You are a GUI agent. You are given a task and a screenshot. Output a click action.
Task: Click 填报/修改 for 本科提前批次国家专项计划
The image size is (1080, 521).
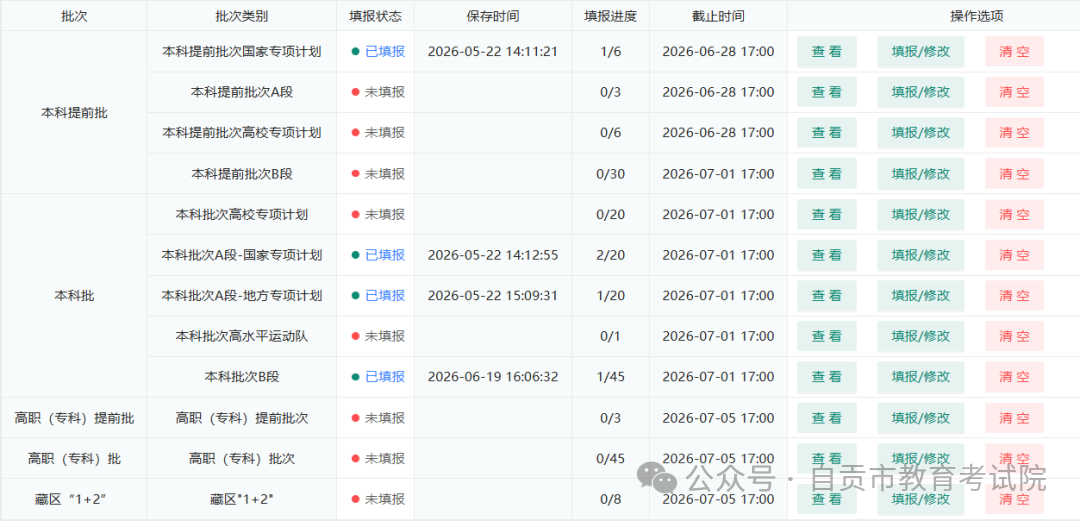pyautogui.click(x=920, y=52)
